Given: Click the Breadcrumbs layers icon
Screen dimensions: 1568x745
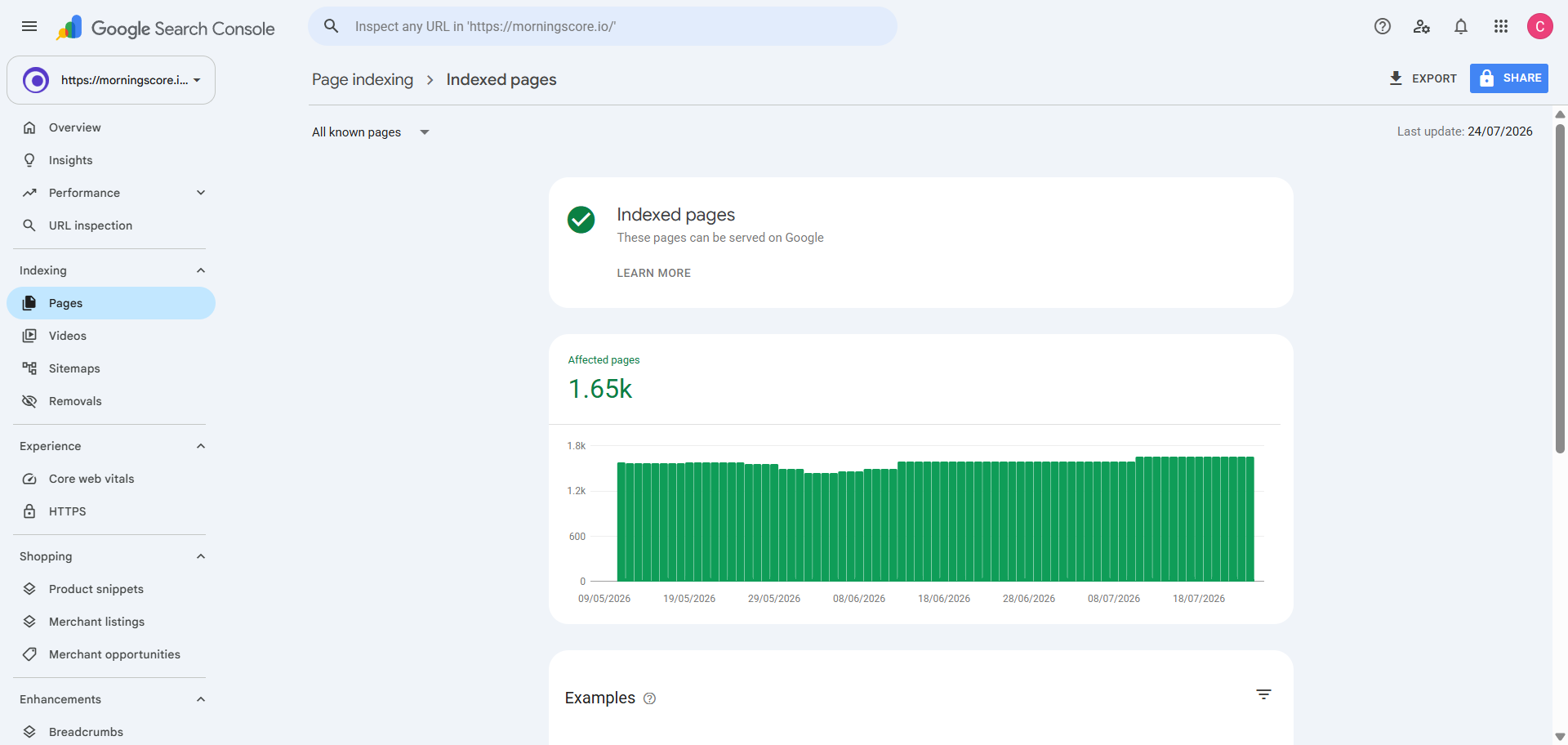Looking at the screenshot, I should pyautogui.click(x=29, y=732).
